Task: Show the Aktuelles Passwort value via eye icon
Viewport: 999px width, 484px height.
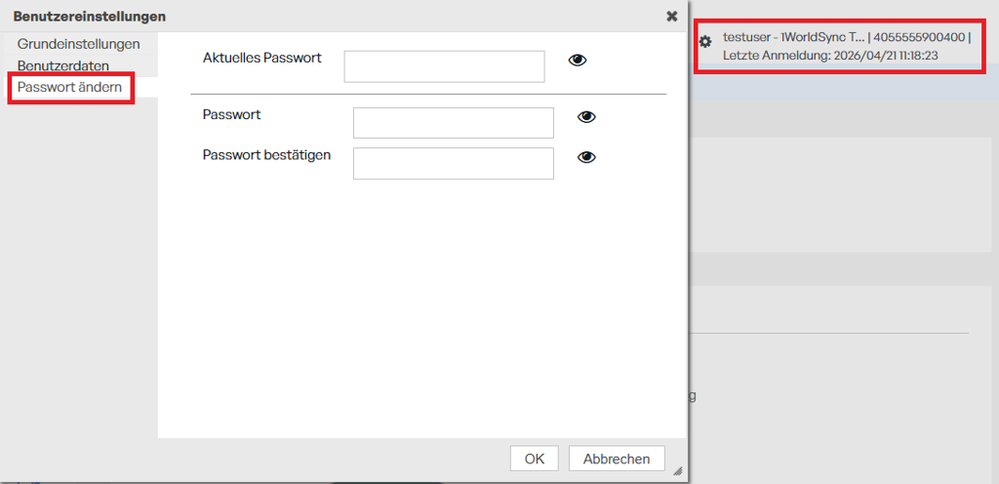Action: (577, 60)
